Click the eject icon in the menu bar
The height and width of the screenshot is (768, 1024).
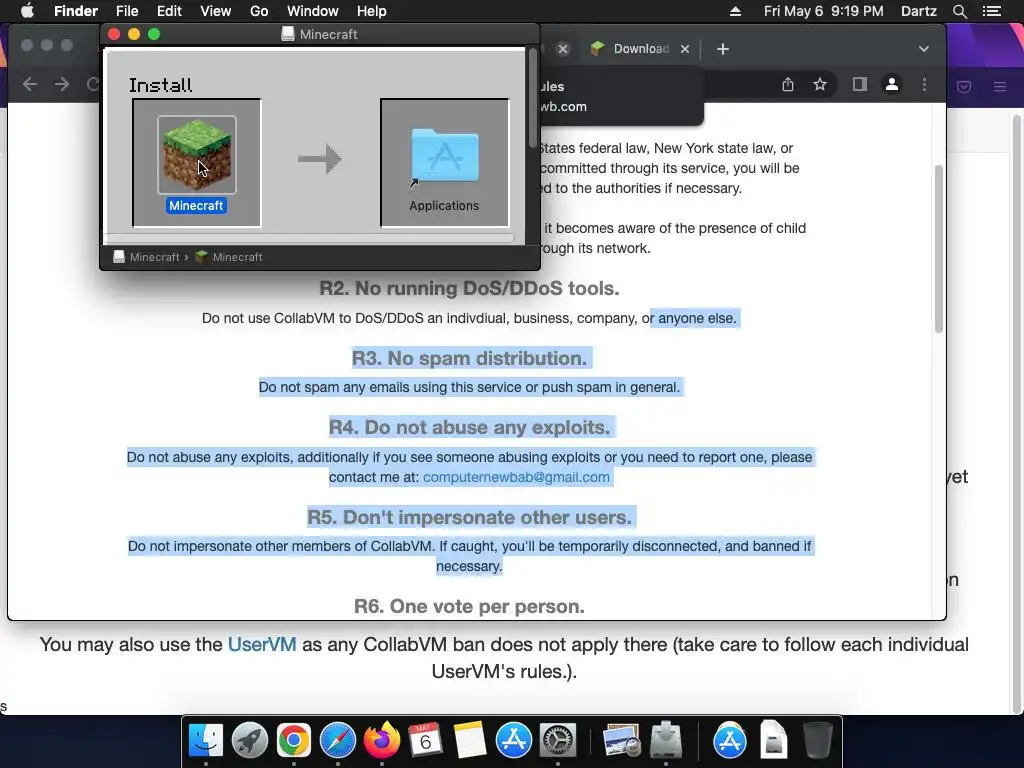(x=735, y=11)
